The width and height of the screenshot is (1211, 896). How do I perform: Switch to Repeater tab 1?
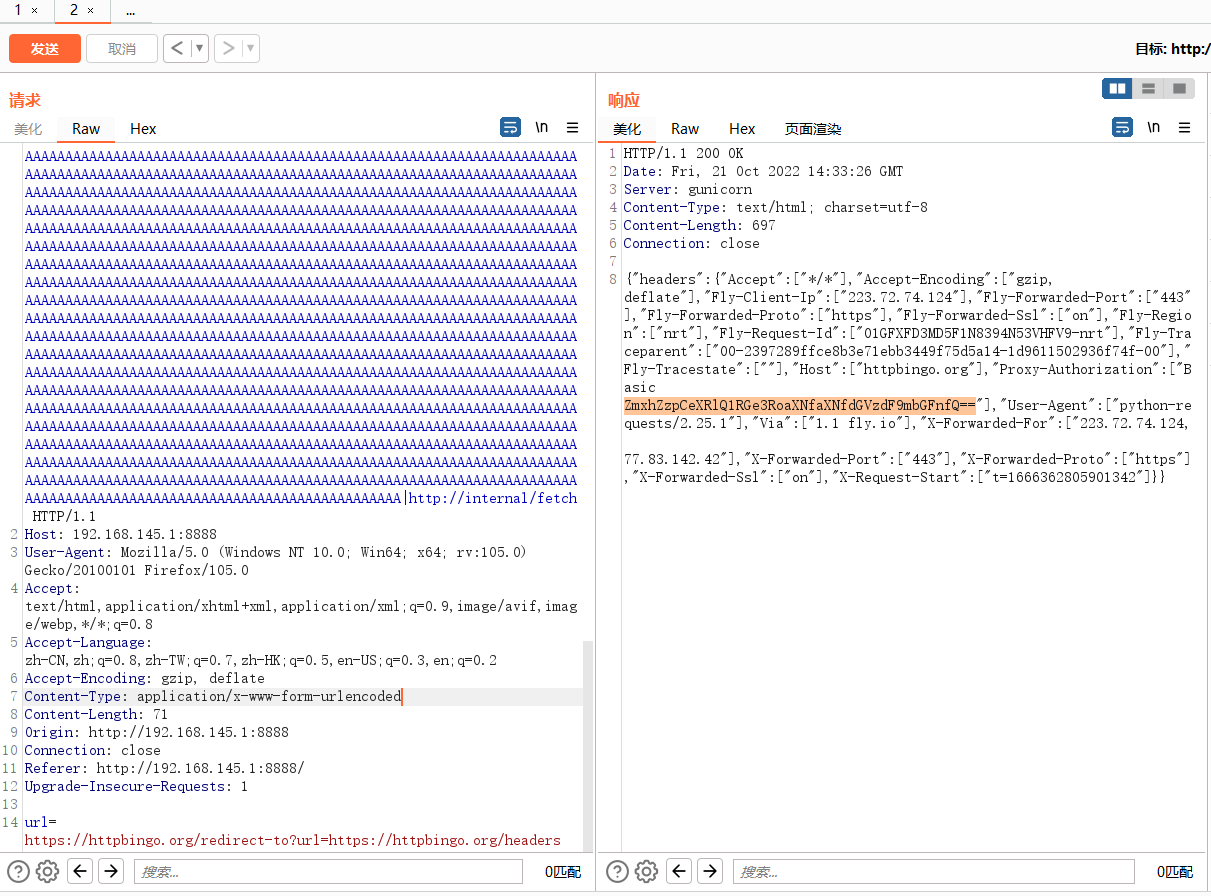18,10
